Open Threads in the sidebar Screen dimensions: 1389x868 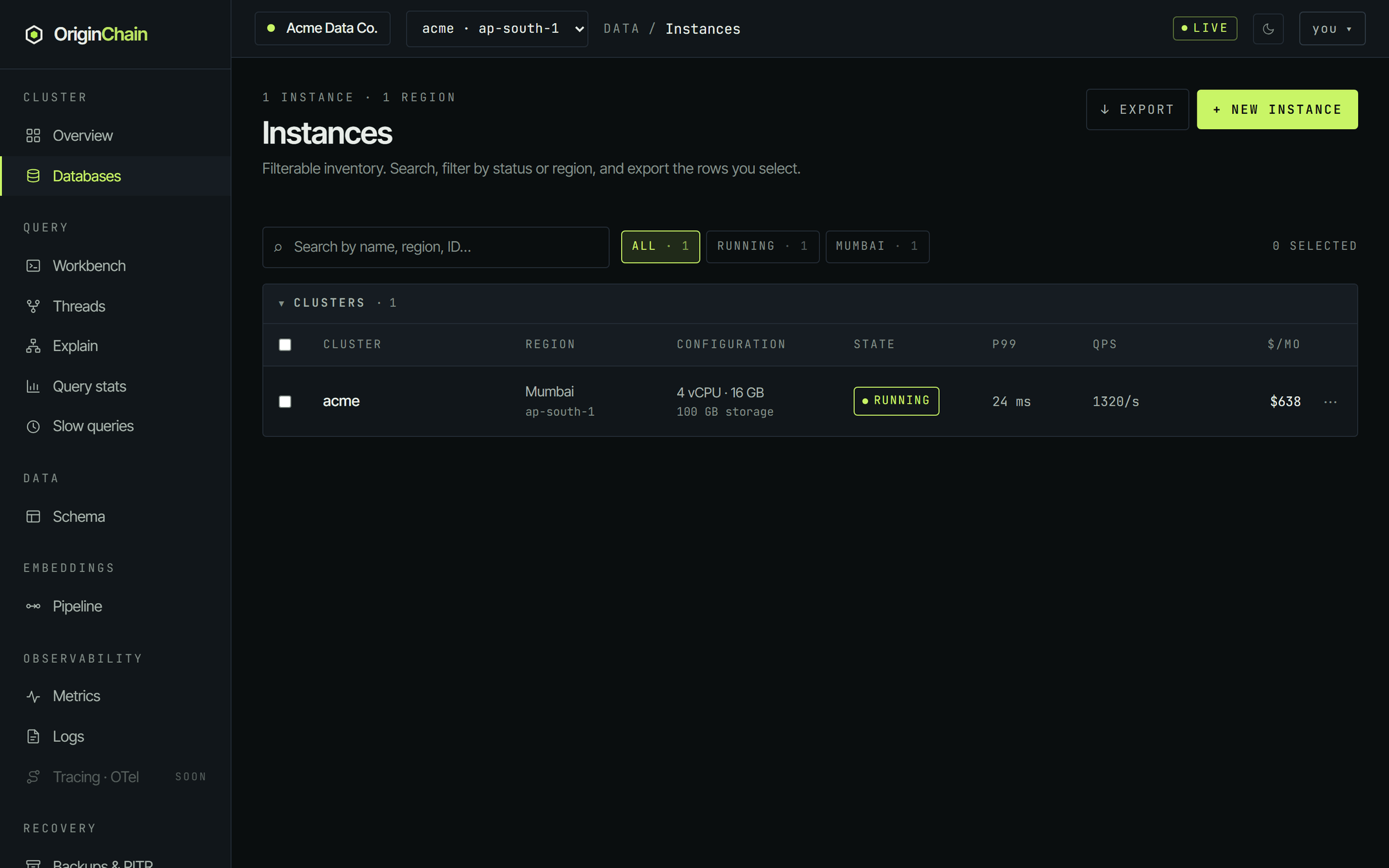click(116, 306)
